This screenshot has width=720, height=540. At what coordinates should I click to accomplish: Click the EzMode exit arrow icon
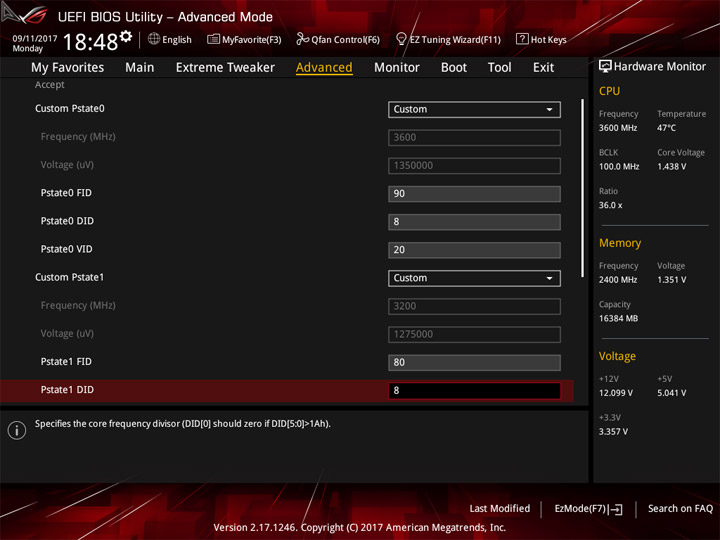click(616, 509)
